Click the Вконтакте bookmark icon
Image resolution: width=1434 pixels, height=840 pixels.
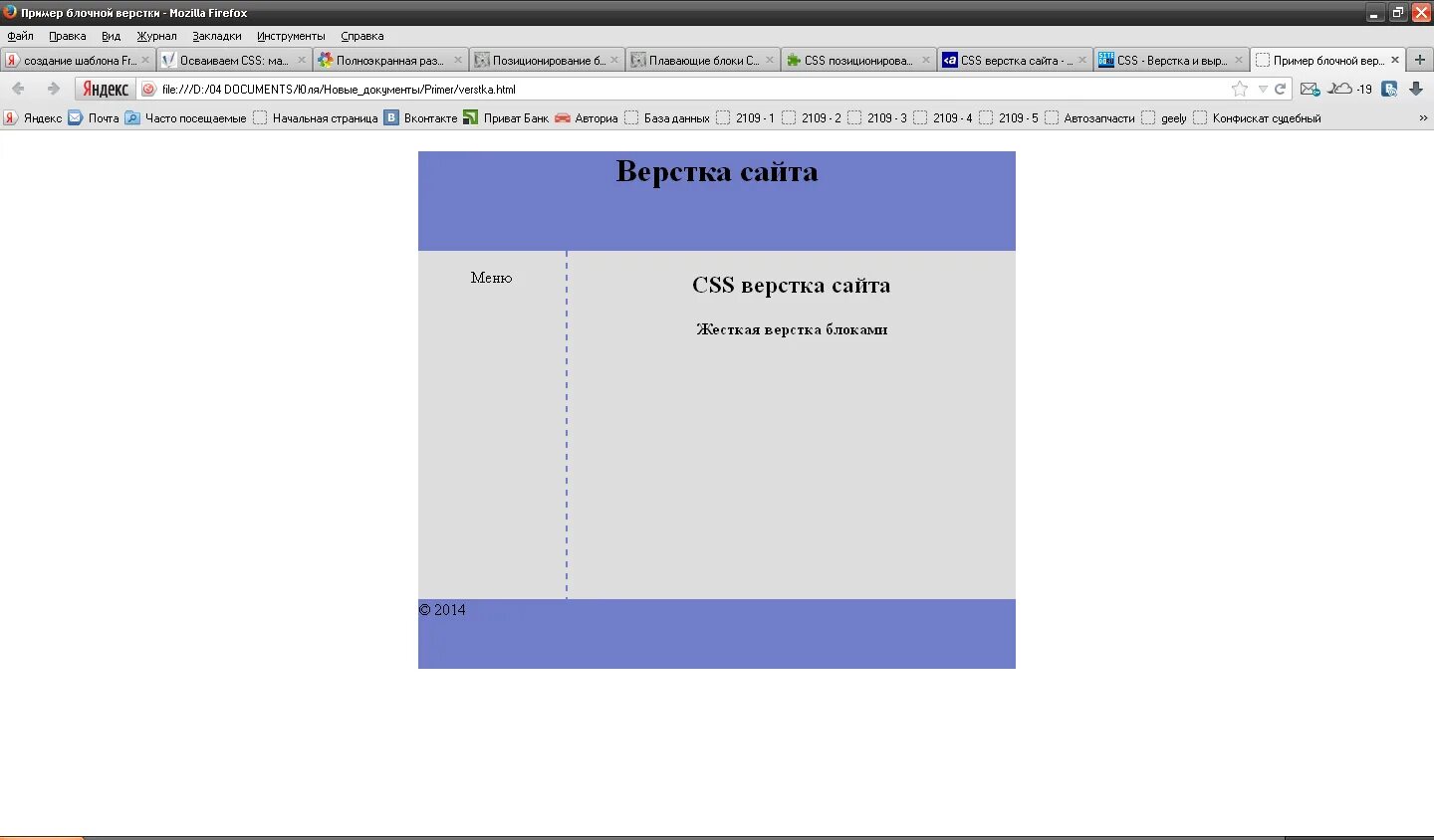(388, 117)
